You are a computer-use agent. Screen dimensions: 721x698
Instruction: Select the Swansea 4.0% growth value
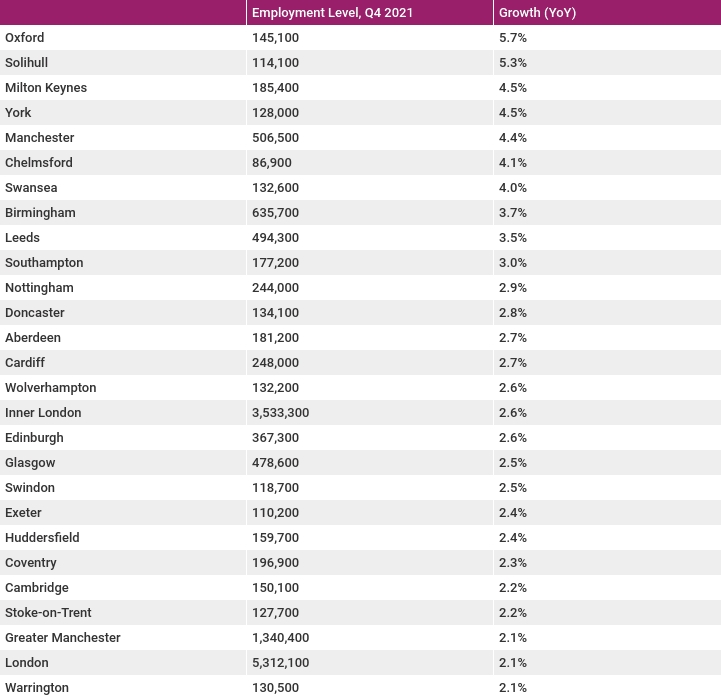(513, 187)
